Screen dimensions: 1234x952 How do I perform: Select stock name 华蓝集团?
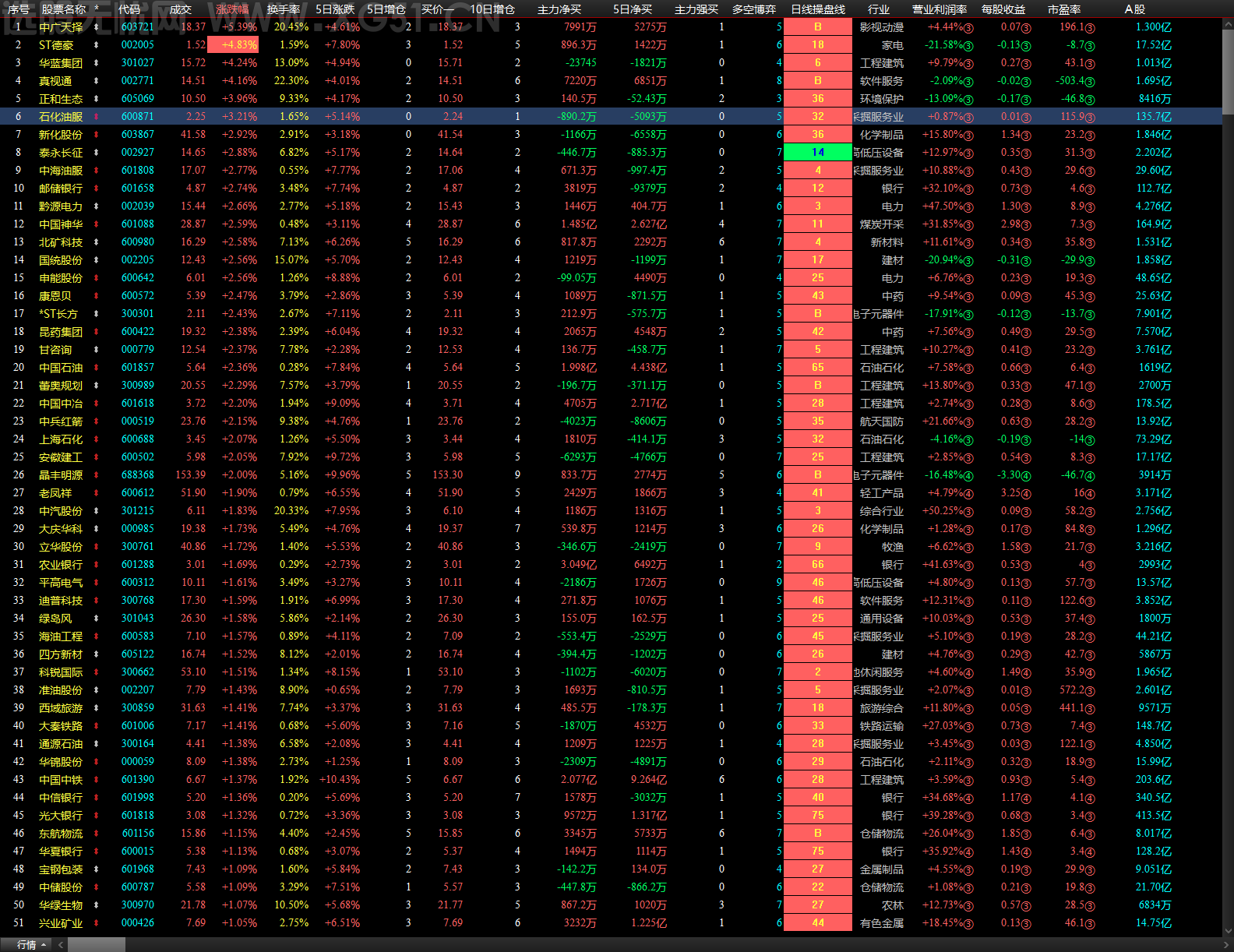[61, 63]
